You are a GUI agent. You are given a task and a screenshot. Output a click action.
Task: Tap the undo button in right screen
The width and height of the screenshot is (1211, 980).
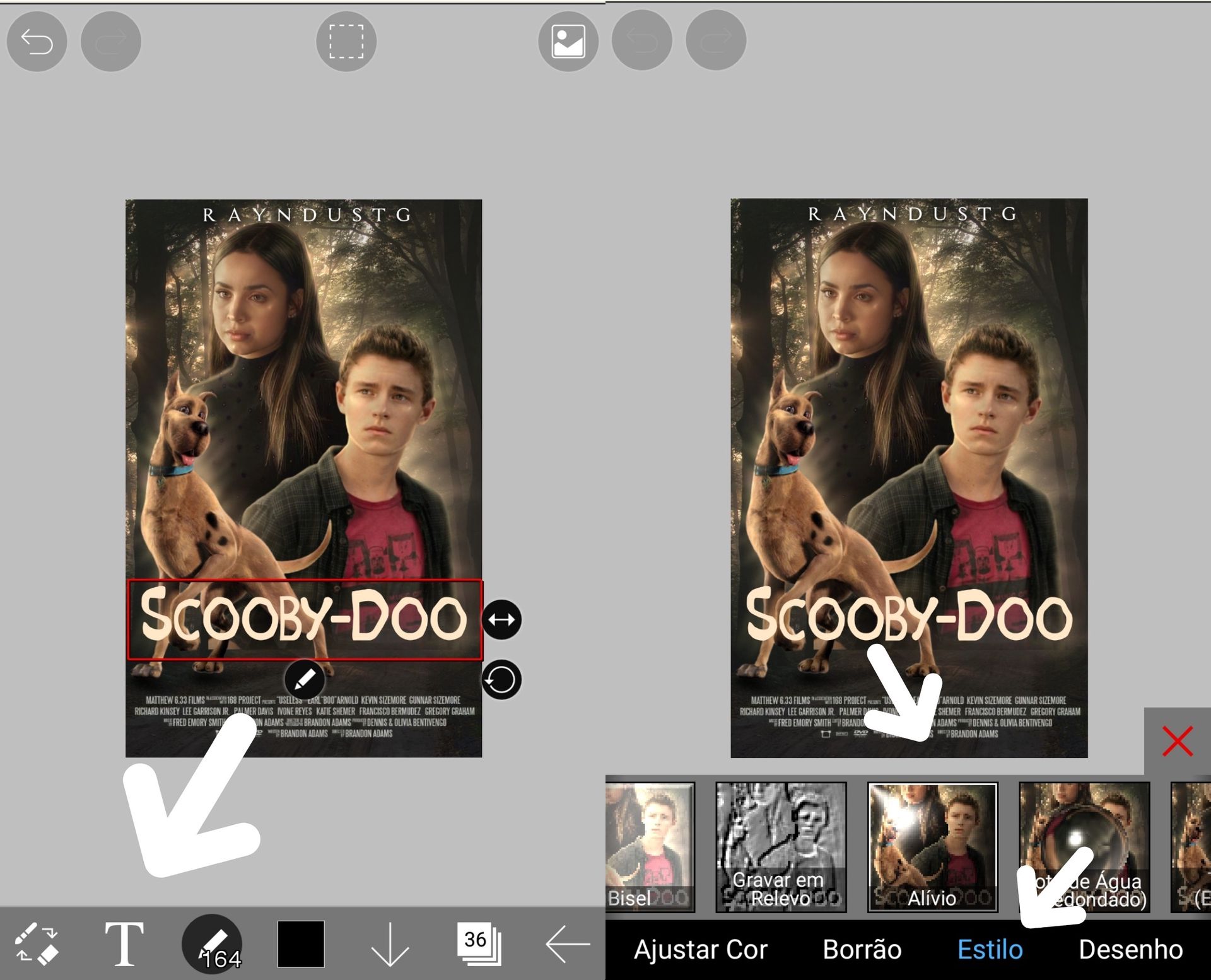(642, 40)
